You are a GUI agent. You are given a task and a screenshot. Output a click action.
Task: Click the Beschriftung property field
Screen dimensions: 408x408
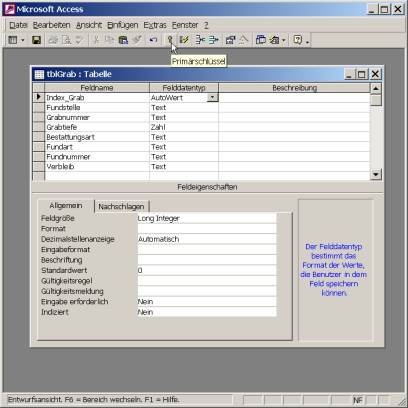click(x=207, y=260)
